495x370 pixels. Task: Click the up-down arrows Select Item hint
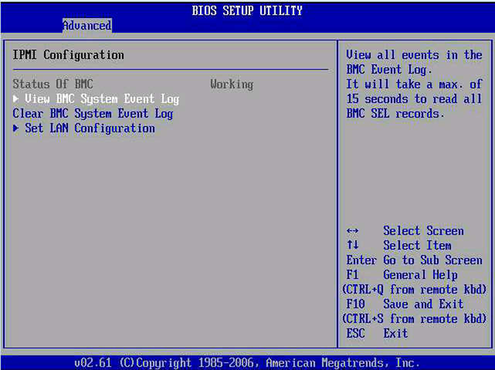pyautogui.click(x=399, y=245)
